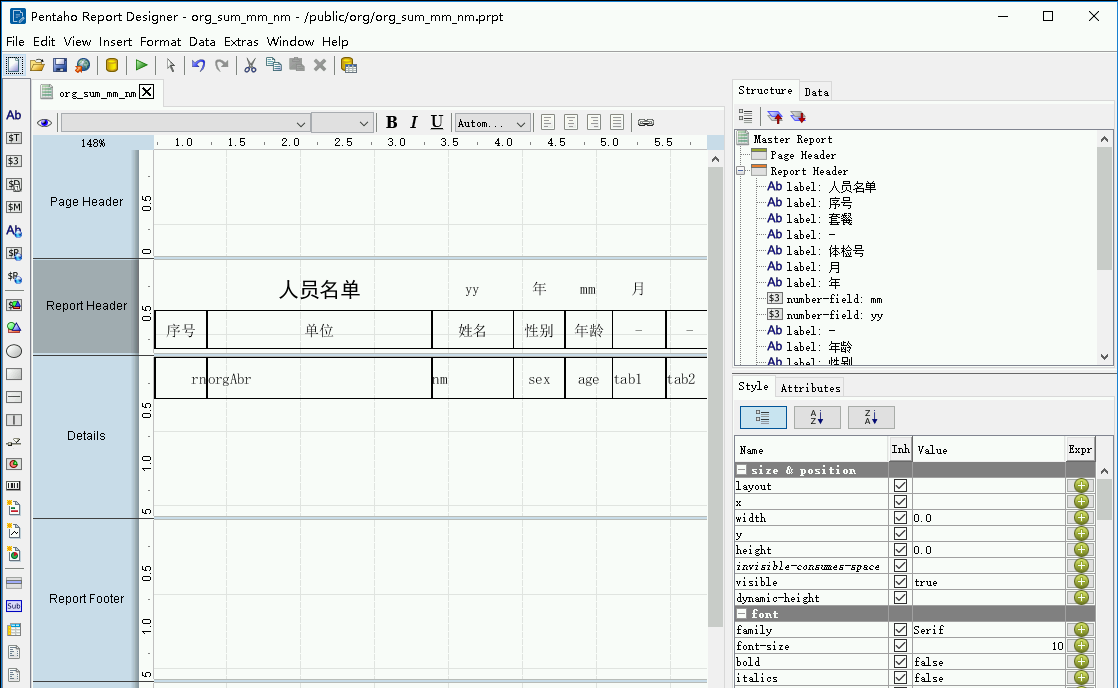Align text left in format toolbar
The width and height of the screenshot is (1118, 688).
tap(548, 123)
